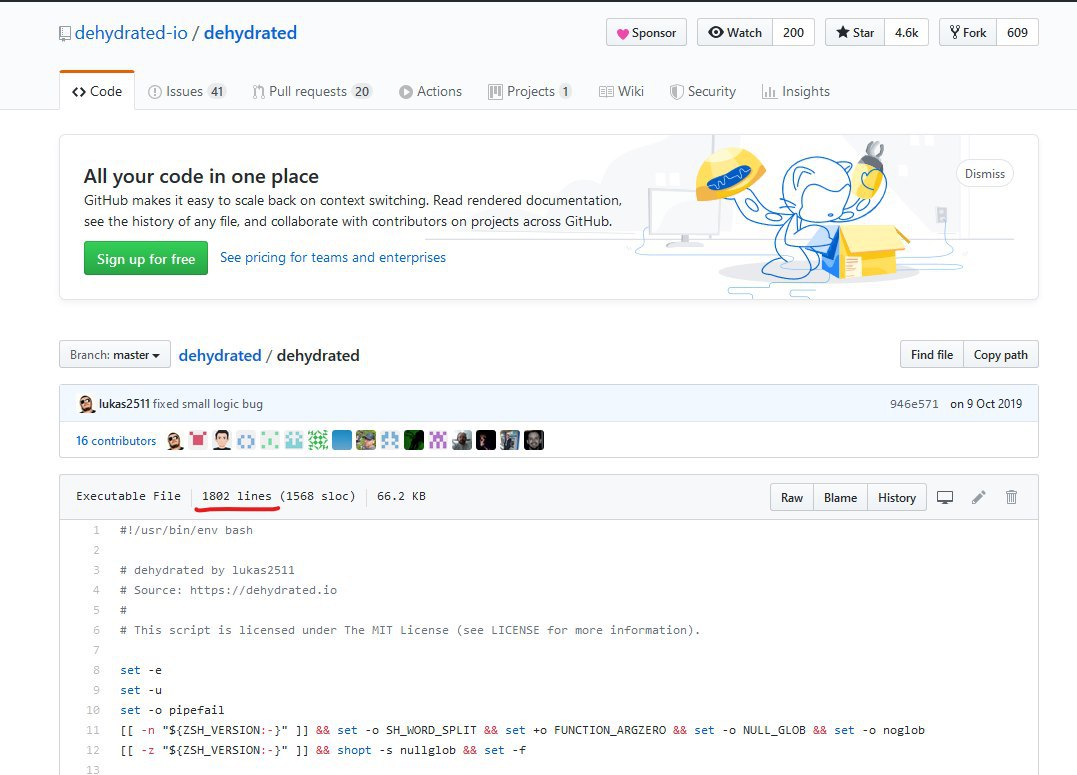Expand the Branch: master dropdown
Viewport: 1077px width, 775px height.
click(x=115, y=355)
